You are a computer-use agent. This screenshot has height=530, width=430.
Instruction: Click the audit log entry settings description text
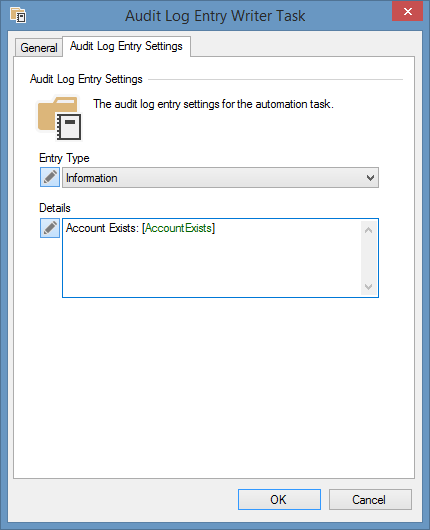213,104
